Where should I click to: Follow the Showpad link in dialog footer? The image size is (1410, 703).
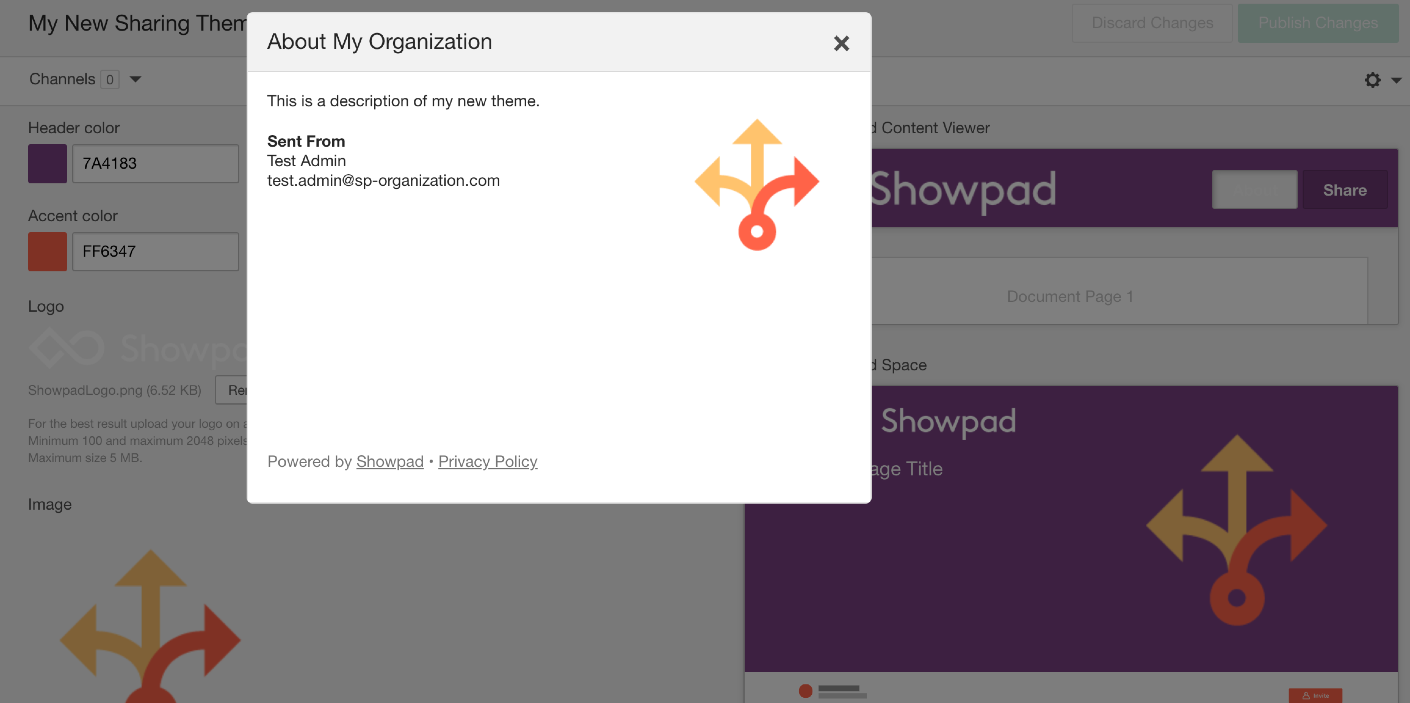pos(390,461)
